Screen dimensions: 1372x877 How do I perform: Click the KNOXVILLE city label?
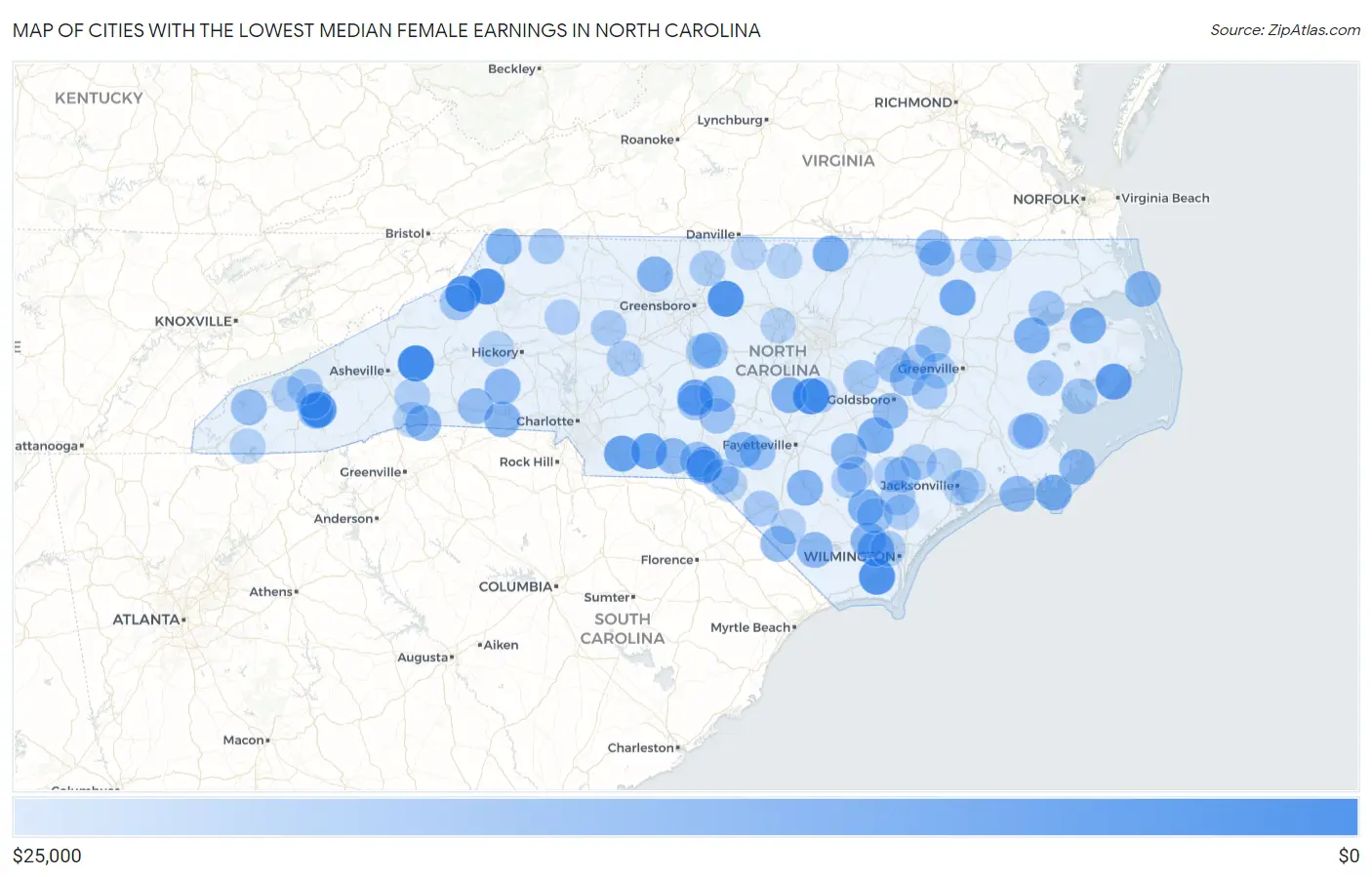pyautogui.click(x=193, y=321)
